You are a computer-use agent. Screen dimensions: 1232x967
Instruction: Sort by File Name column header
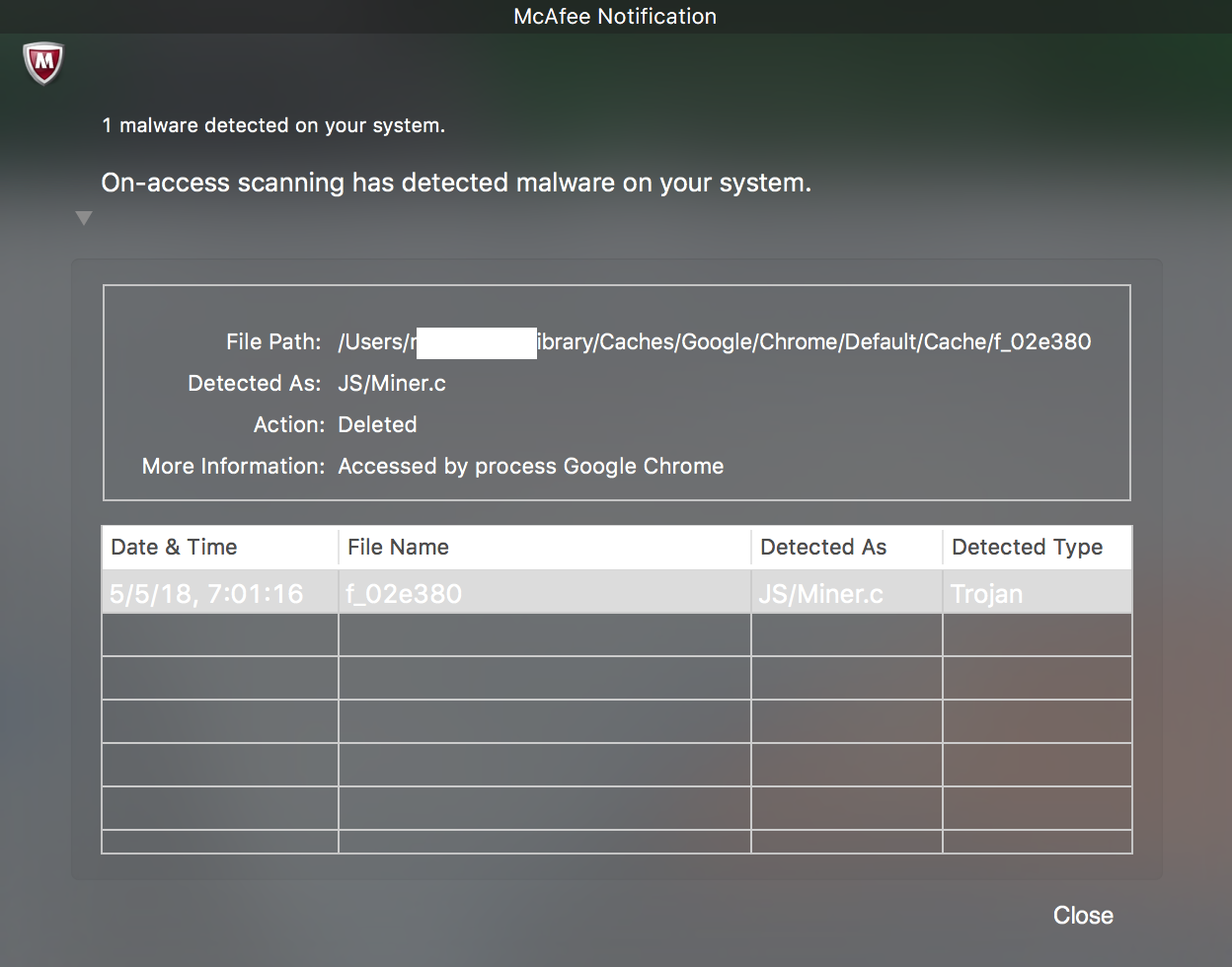click(544, 547)
